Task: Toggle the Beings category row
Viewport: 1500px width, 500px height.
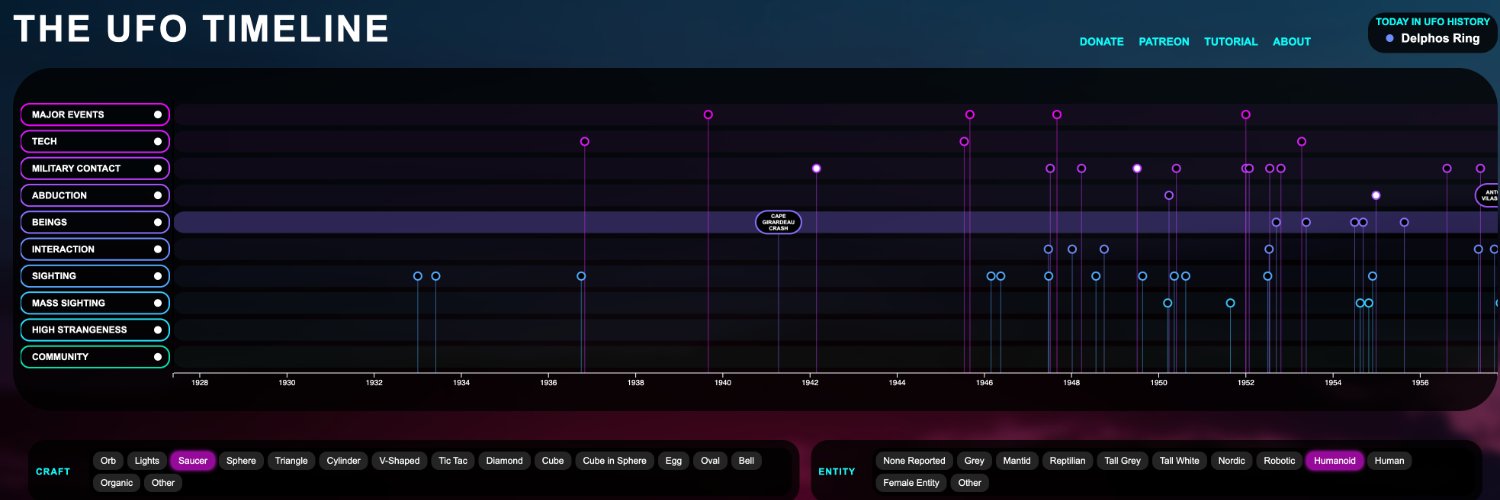Action: click(x=95, y=222)
